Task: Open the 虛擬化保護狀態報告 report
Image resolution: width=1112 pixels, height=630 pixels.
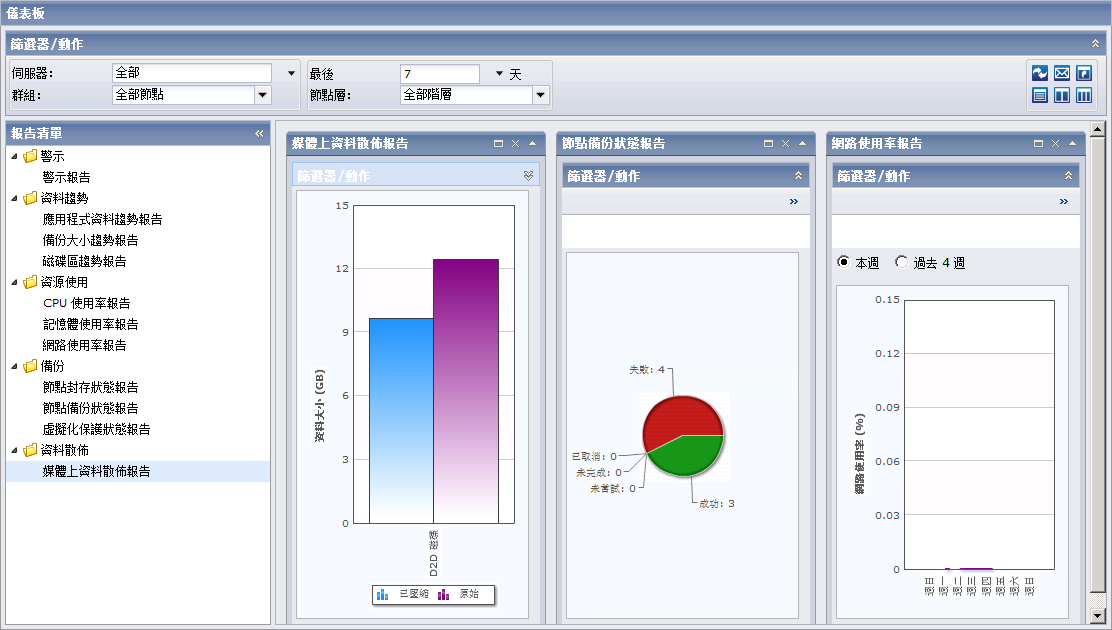Action: pos(96,429)
